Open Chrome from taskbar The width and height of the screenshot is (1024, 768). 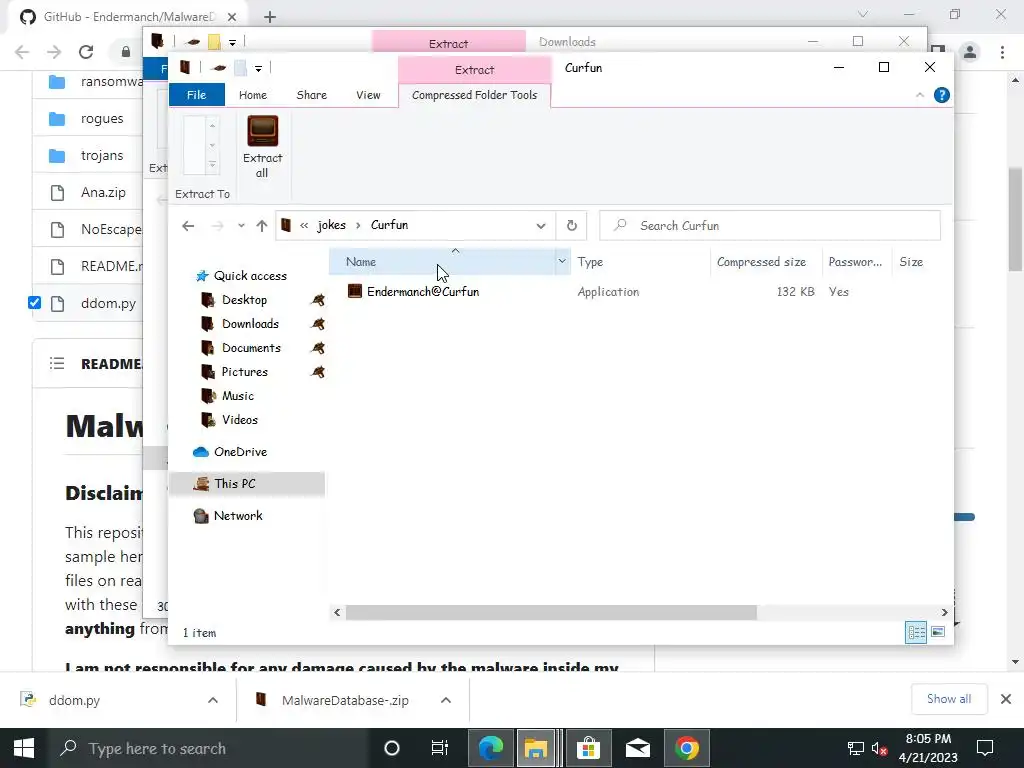tap(686, 748)
